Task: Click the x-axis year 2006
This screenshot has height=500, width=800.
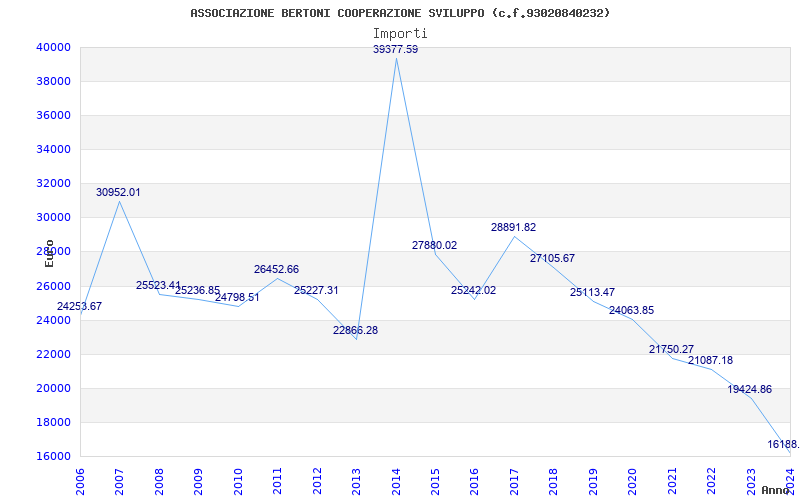Action: click(x=80, y=481)
